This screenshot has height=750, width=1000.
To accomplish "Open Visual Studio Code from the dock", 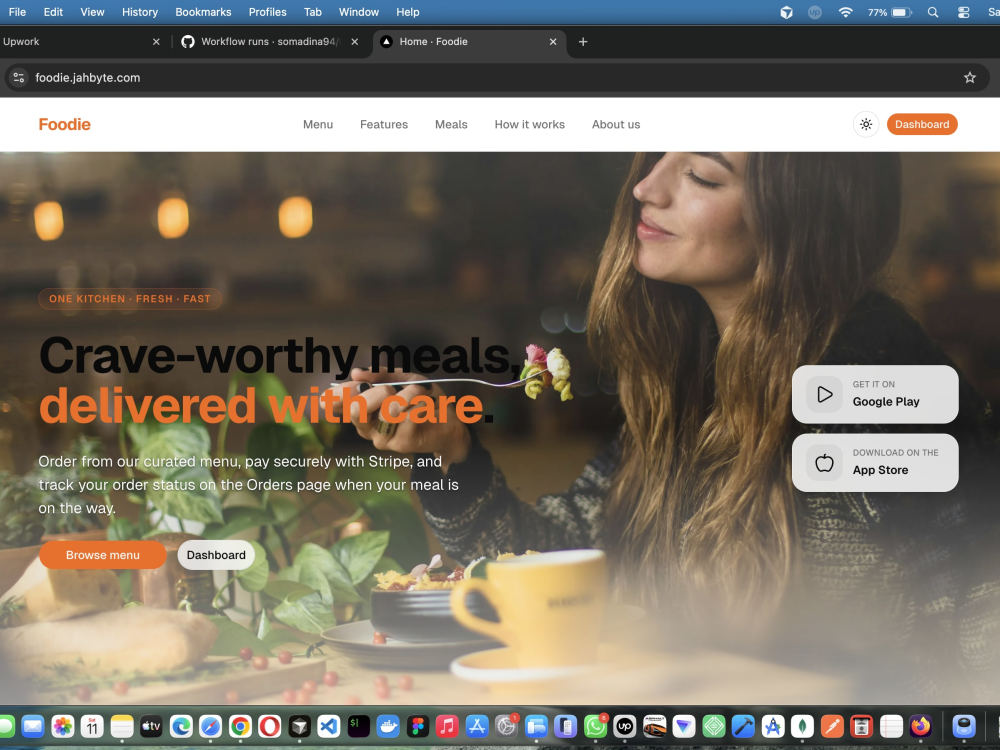I will click(328, 726).
